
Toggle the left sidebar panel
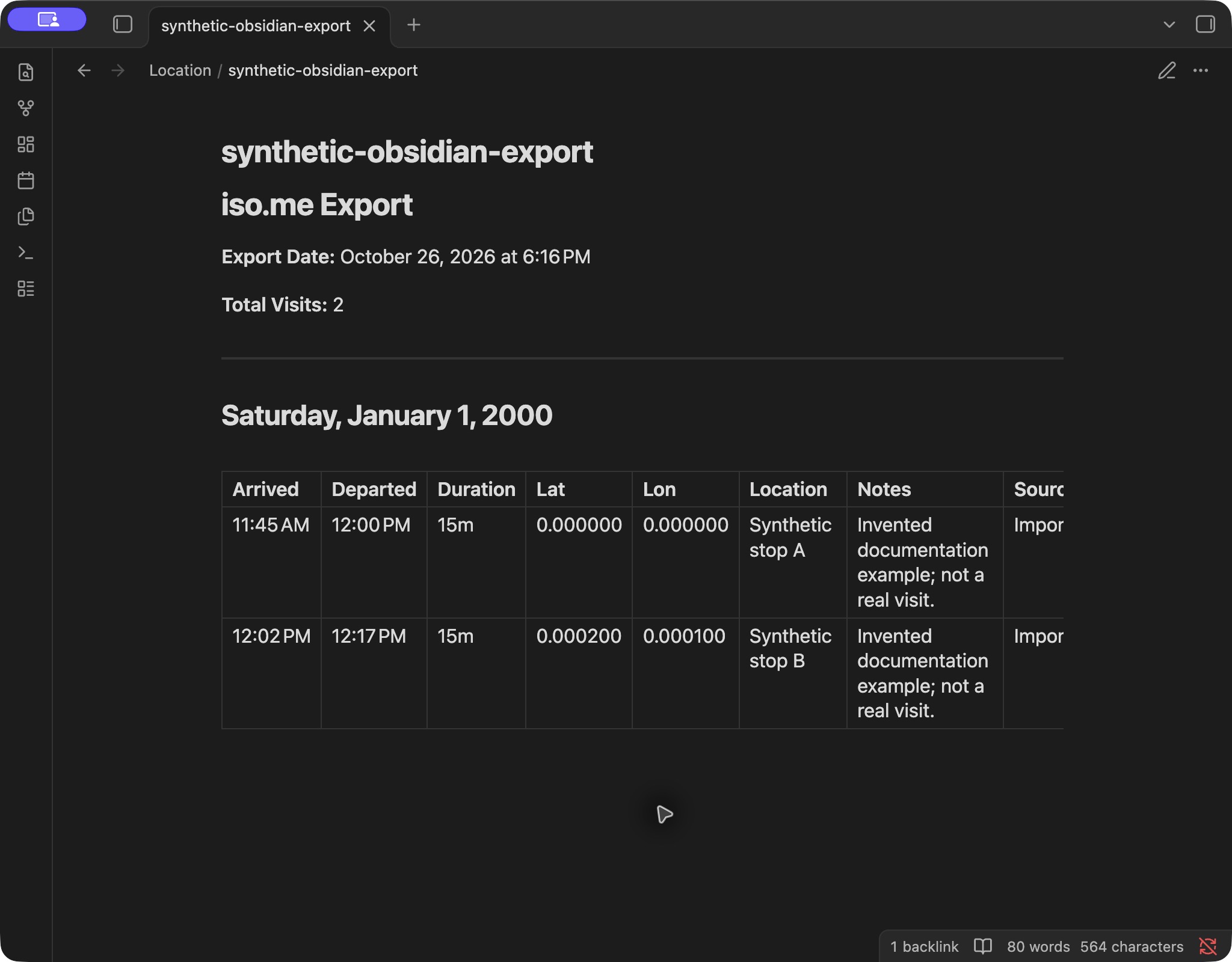tap(123, 25)
